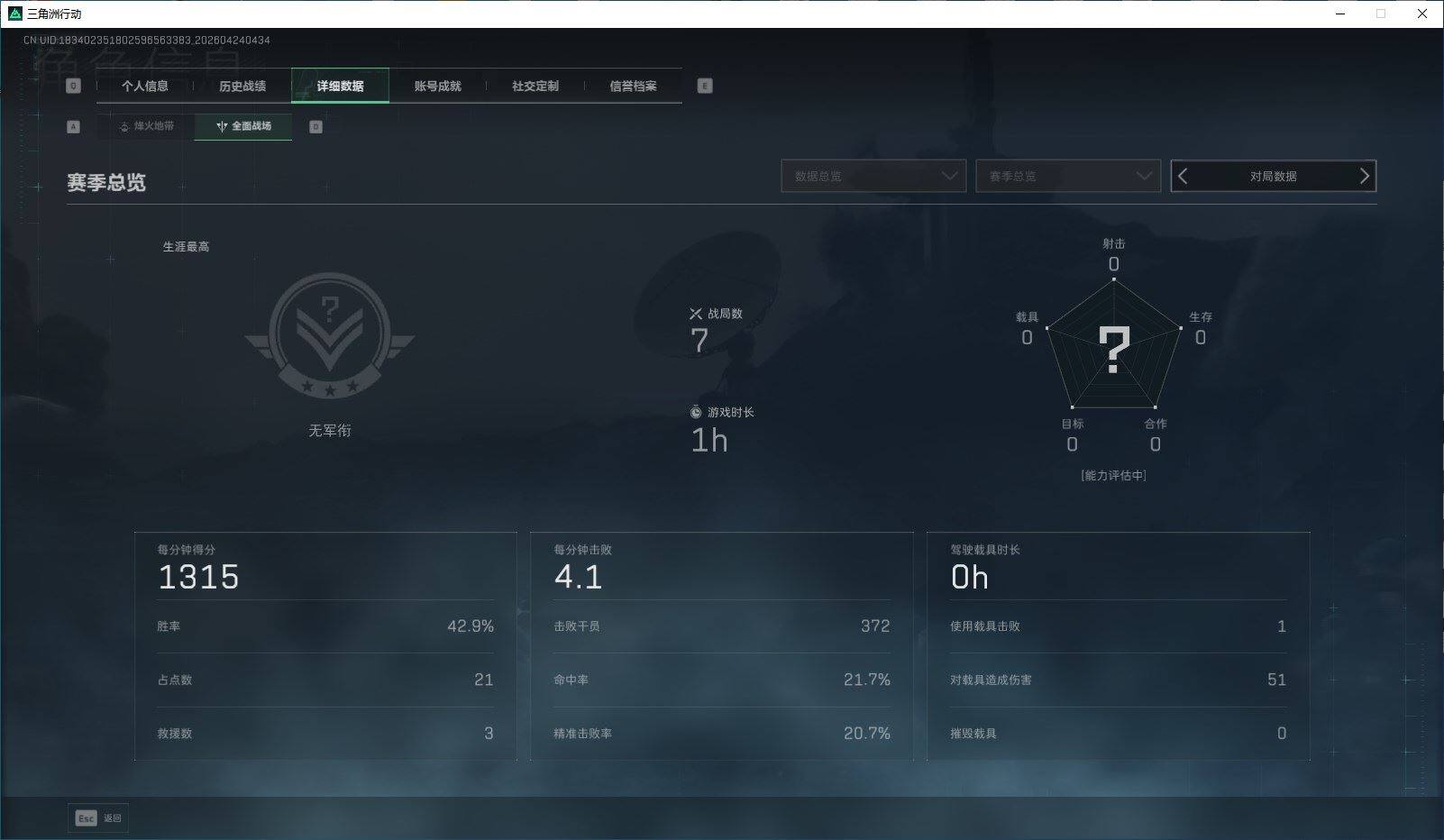
Task: Click the 占点数 21 row
Action: point(325,680)
